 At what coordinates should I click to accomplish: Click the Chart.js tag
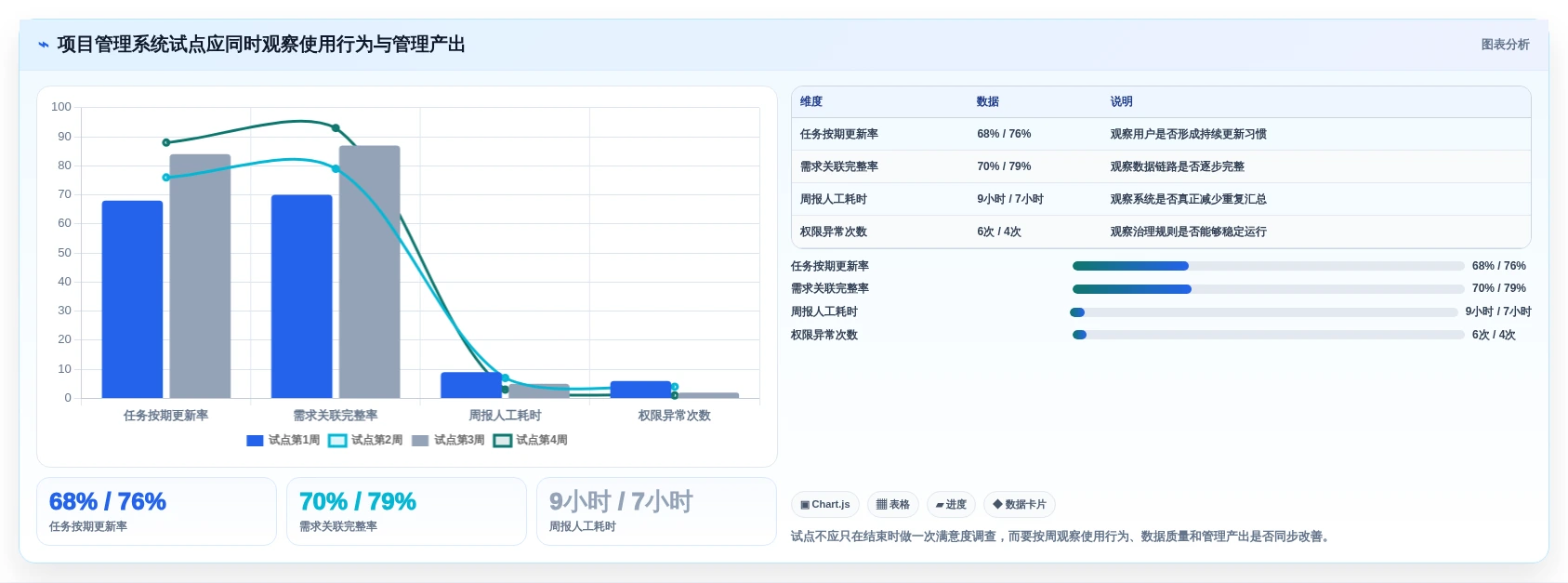[825, 505]
